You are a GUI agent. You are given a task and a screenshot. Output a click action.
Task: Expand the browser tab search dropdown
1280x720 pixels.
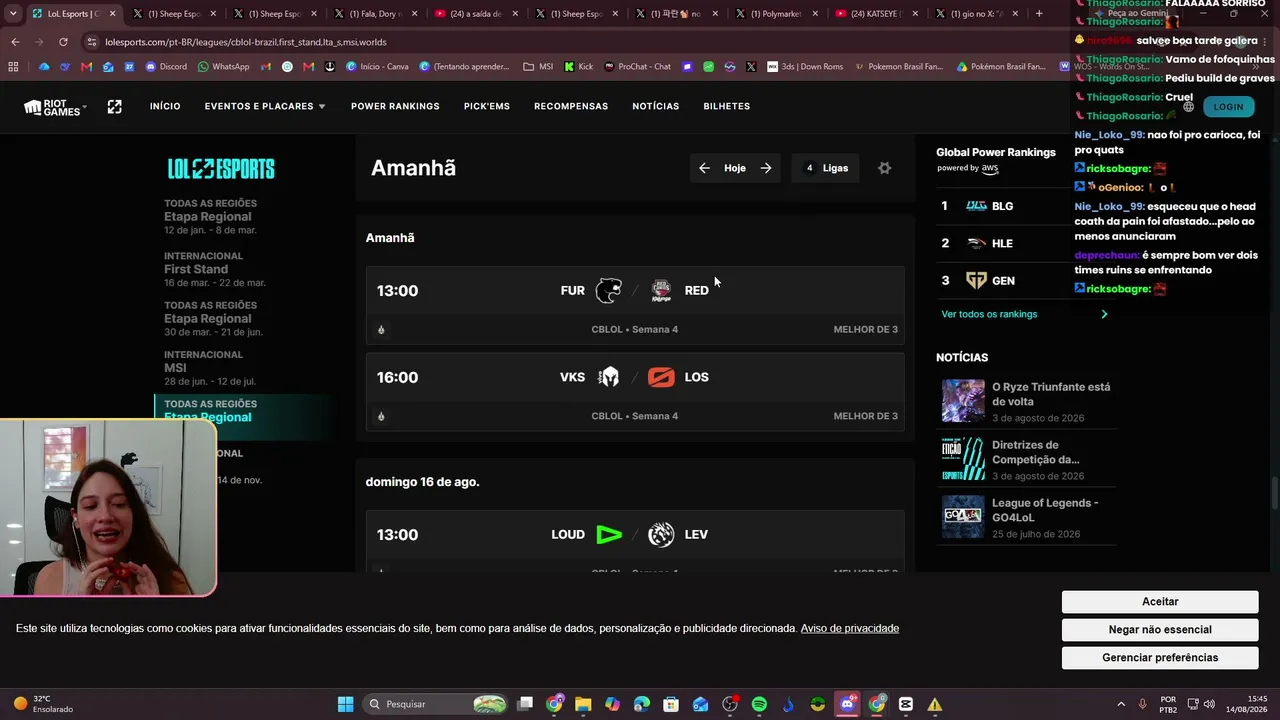pos(12,14)
